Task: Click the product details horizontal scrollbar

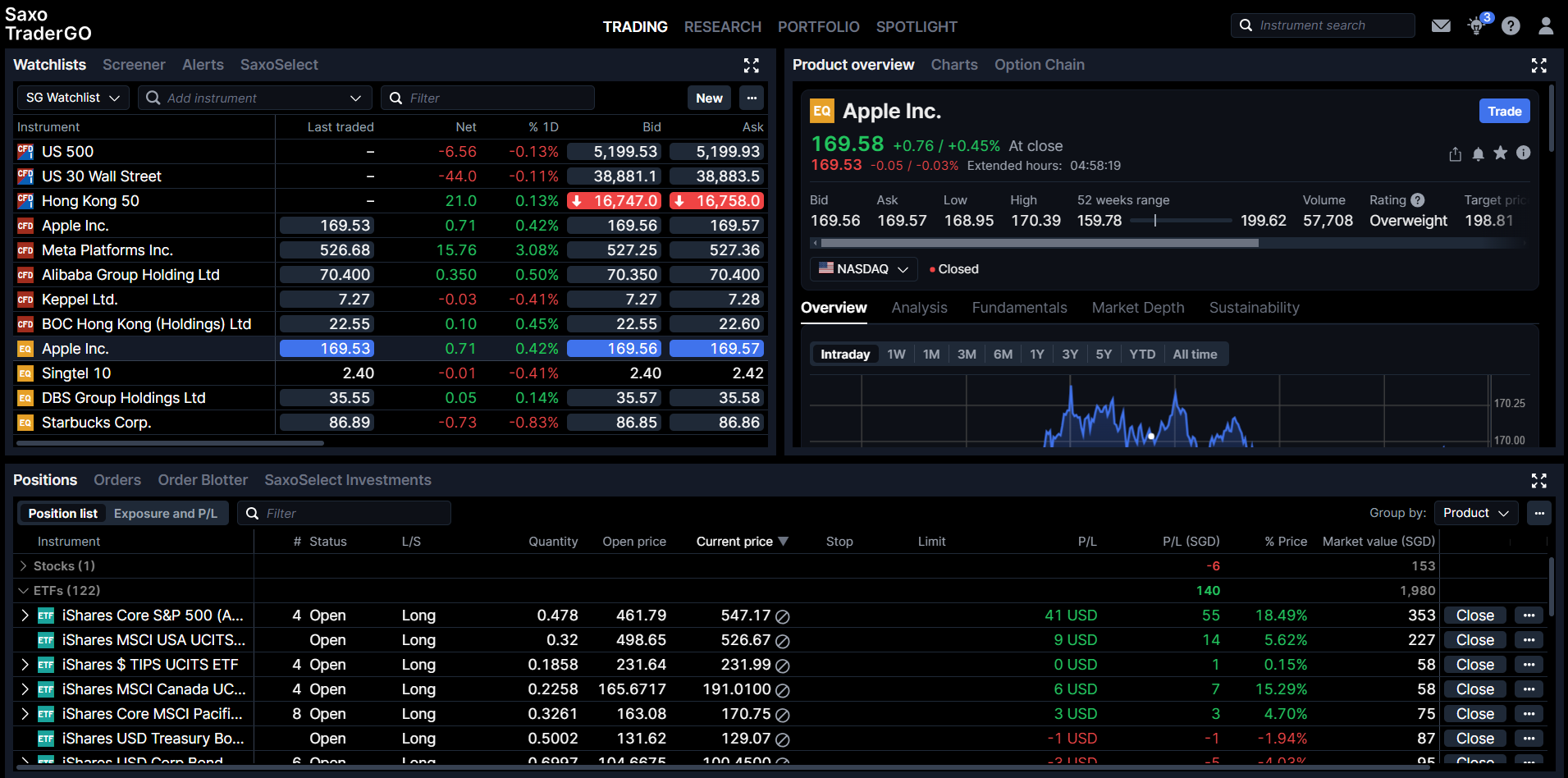Action: (1040, 243)
